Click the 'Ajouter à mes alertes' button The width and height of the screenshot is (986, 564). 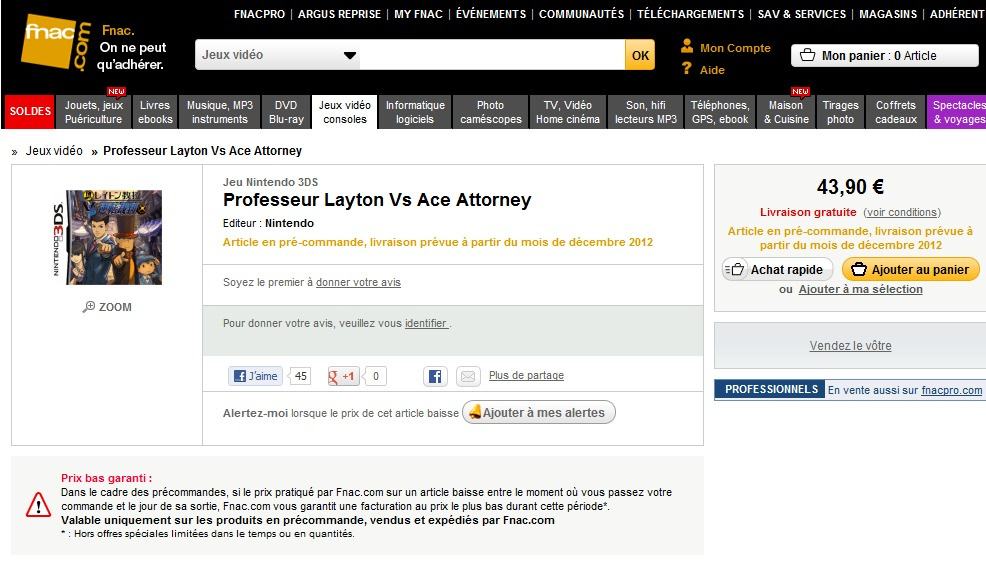click(x=539, y=412)
